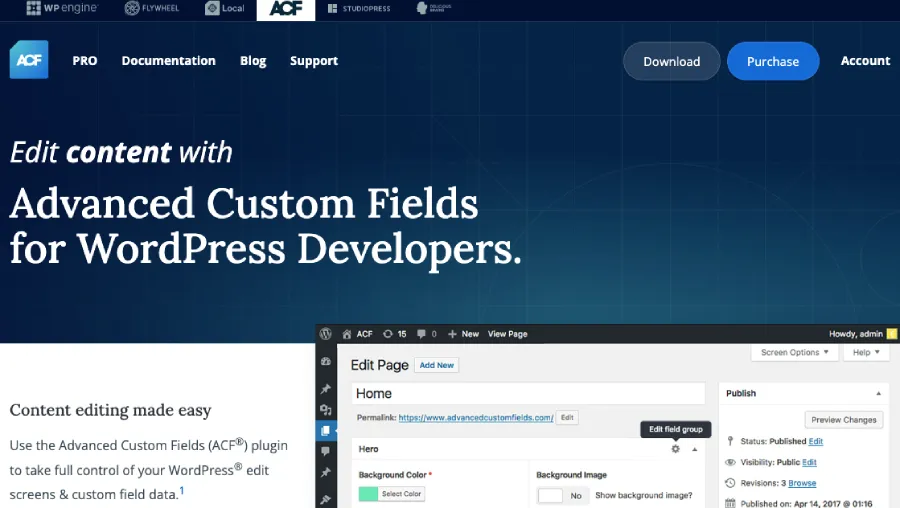Open the Documentation menu item
Screen dimensions: 900x508
coord(168,61)
